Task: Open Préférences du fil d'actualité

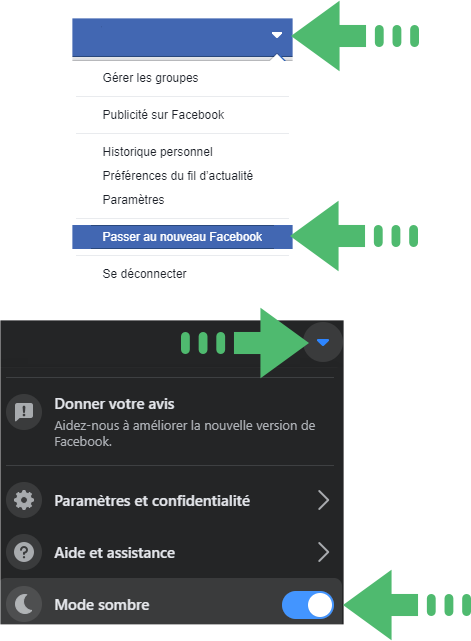Action: pyautogui.click(x=177, y=175)
